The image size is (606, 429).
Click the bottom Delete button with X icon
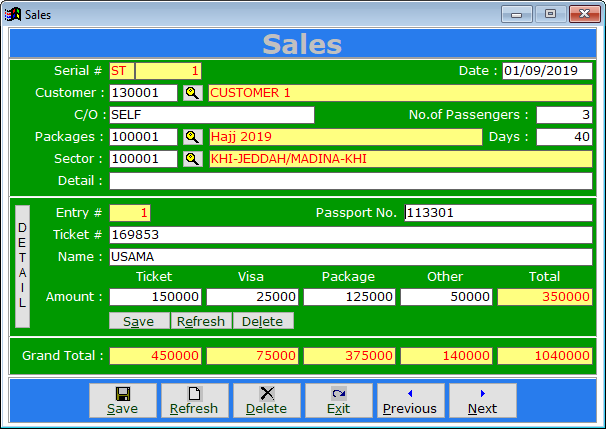[267, 400]
